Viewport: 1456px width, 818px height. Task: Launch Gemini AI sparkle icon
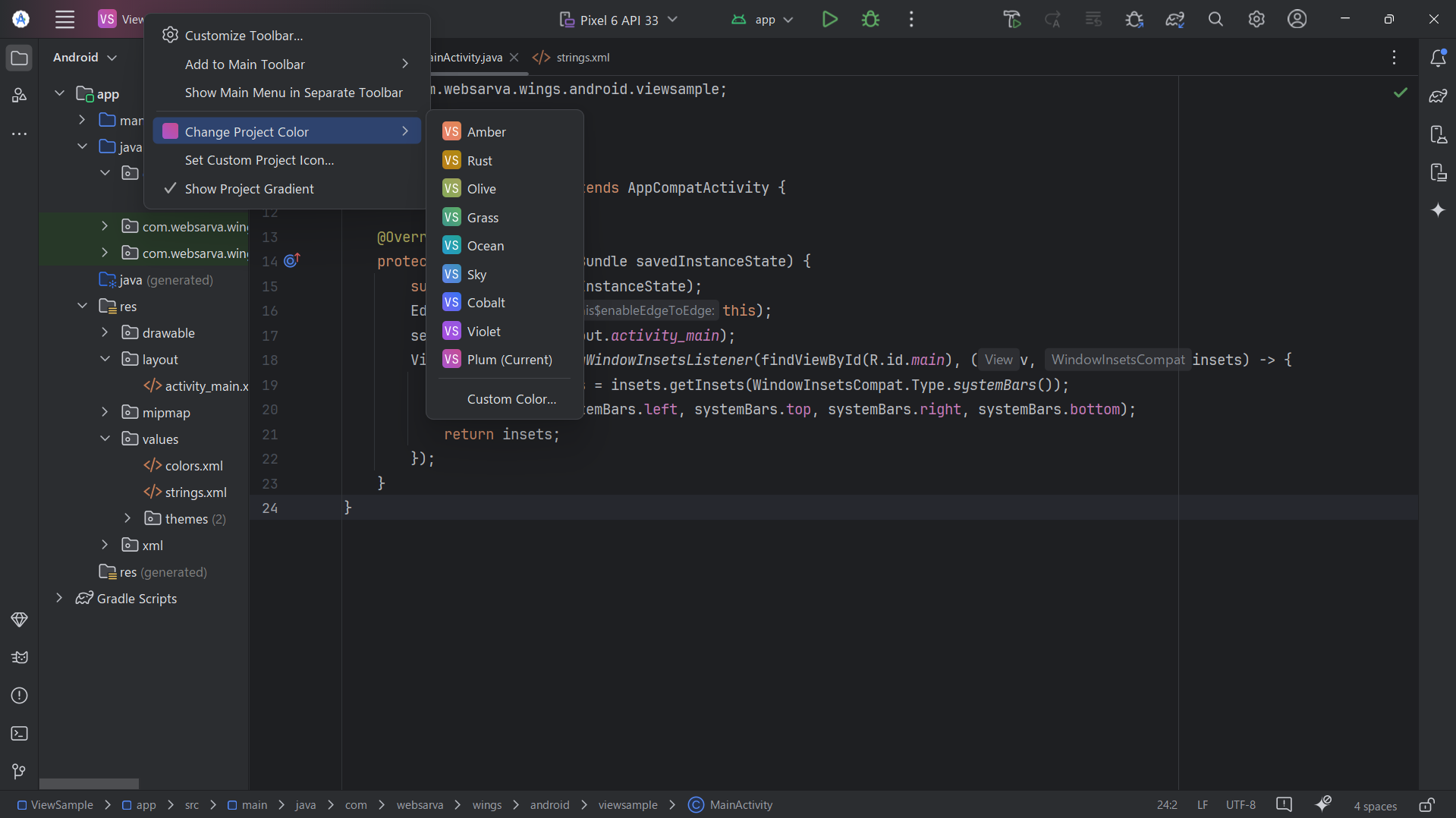point(1438,210)
